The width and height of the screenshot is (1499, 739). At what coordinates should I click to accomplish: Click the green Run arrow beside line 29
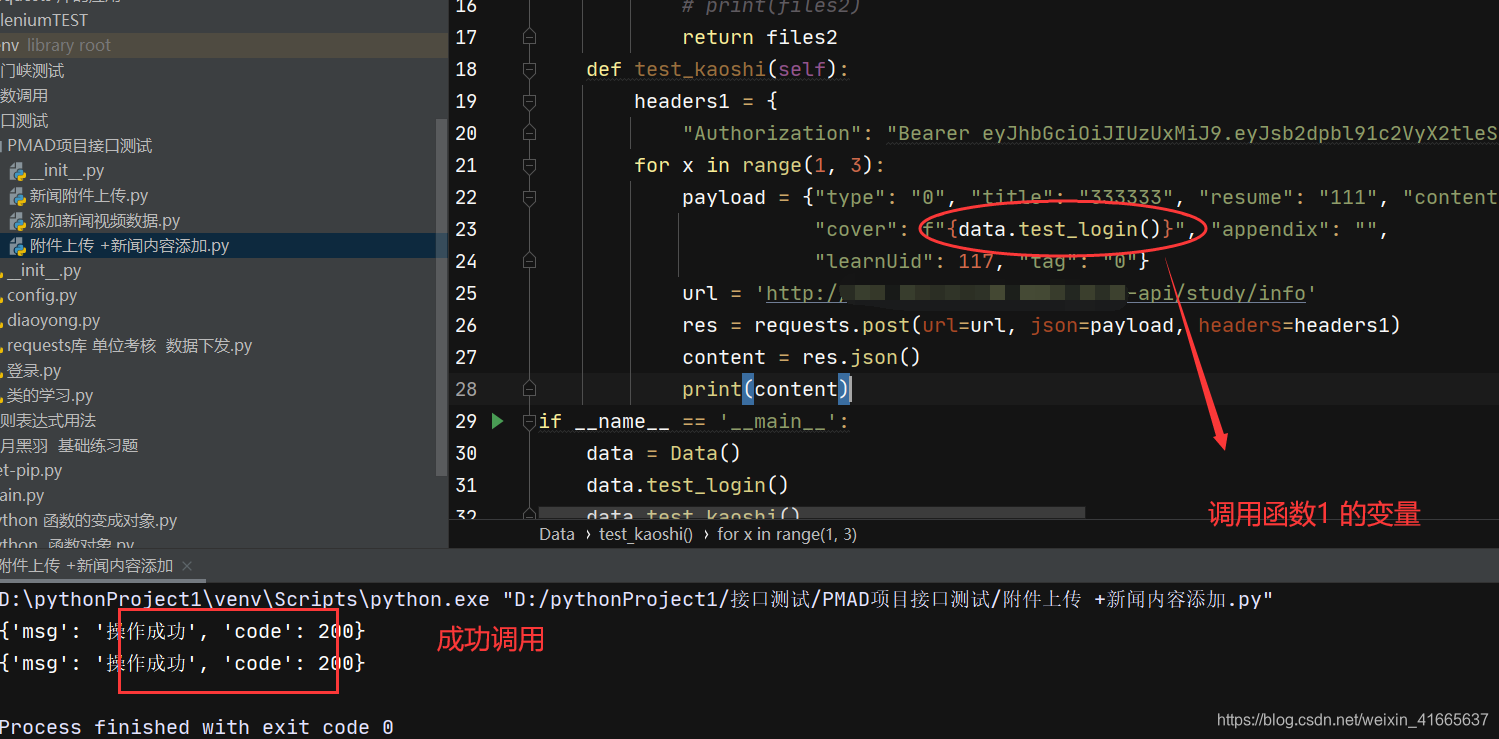(497, 421)
